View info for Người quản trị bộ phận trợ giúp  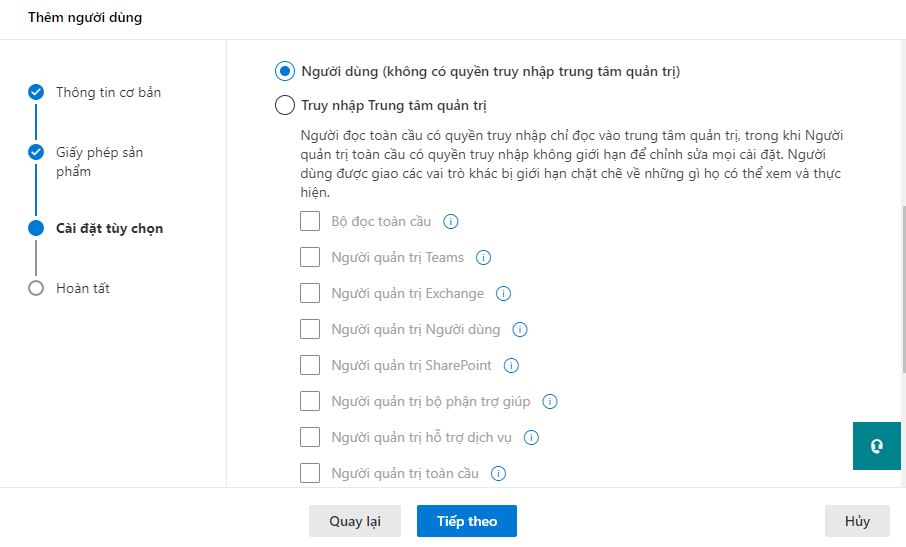tap(550, 402)
